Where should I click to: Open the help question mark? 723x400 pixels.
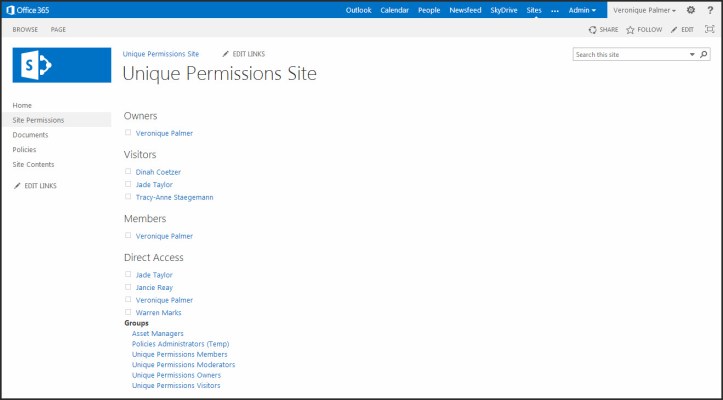coord(711,10)
